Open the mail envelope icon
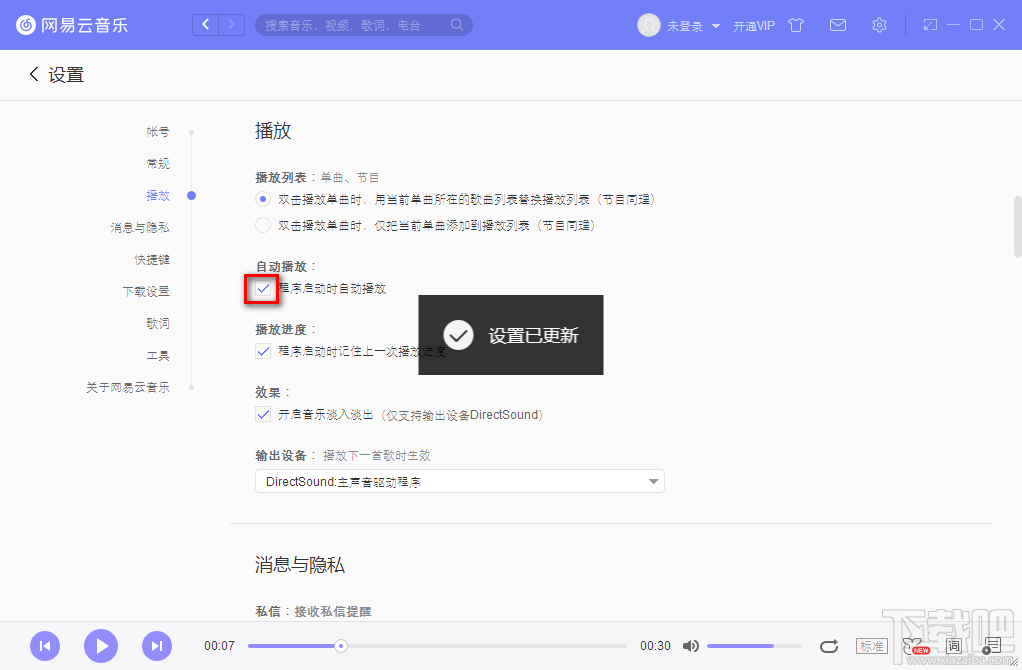 point(838,25)
